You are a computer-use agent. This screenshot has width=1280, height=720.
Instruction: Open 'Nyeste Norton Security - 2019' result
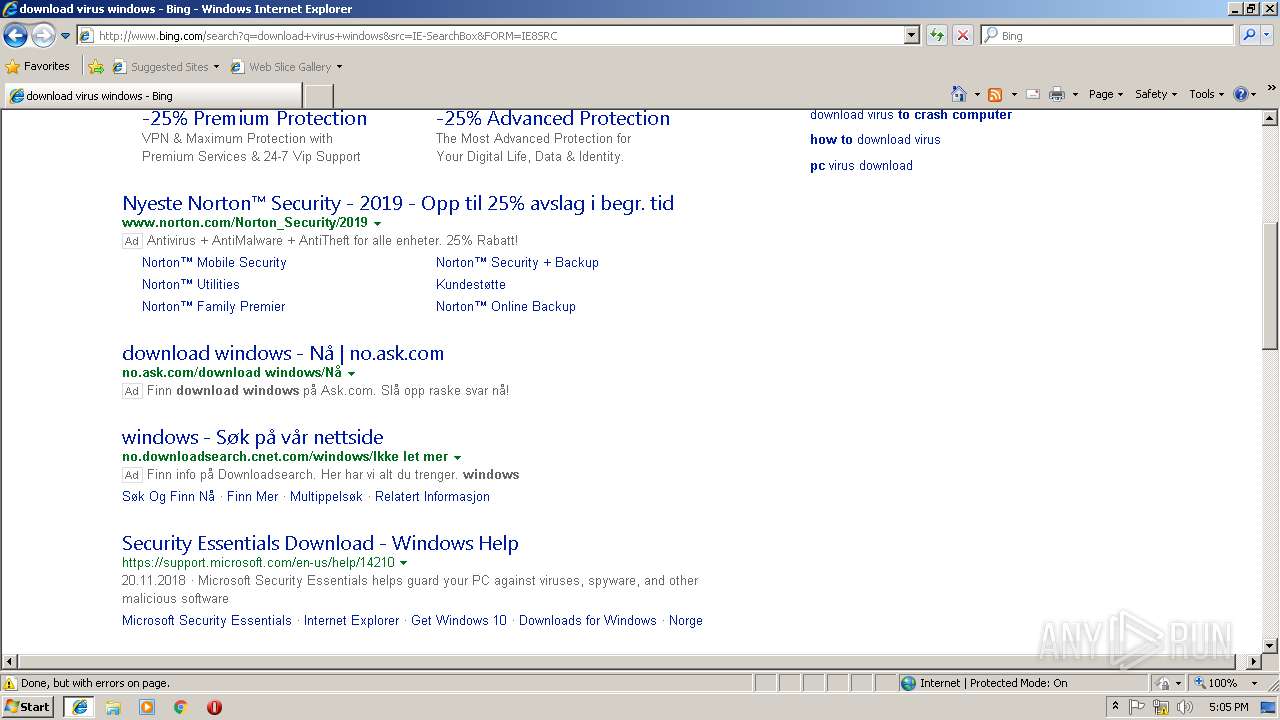398,203
